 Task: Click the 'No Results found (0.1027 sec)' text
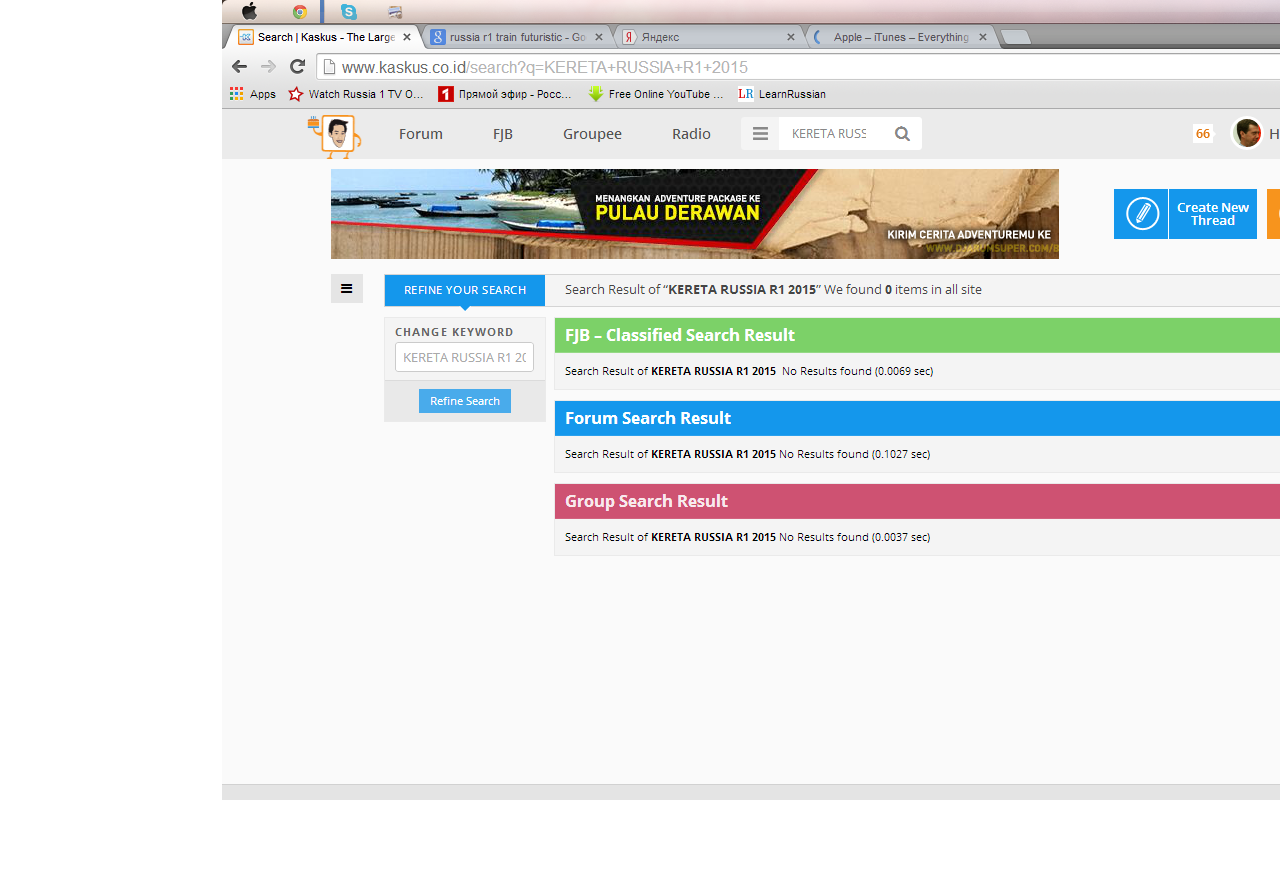(x=854, y=454)
